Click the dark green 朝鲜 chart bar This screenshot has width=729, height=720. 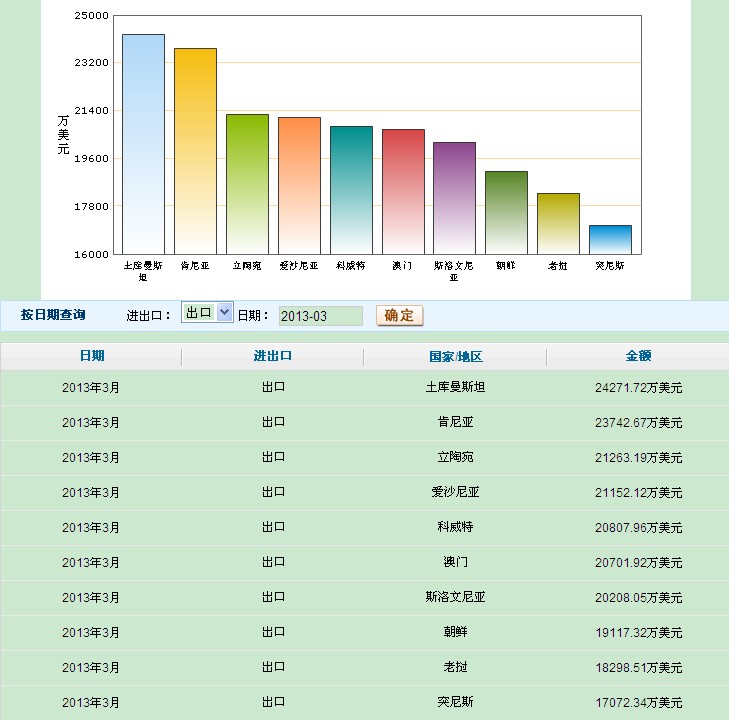tap(506, 212)
